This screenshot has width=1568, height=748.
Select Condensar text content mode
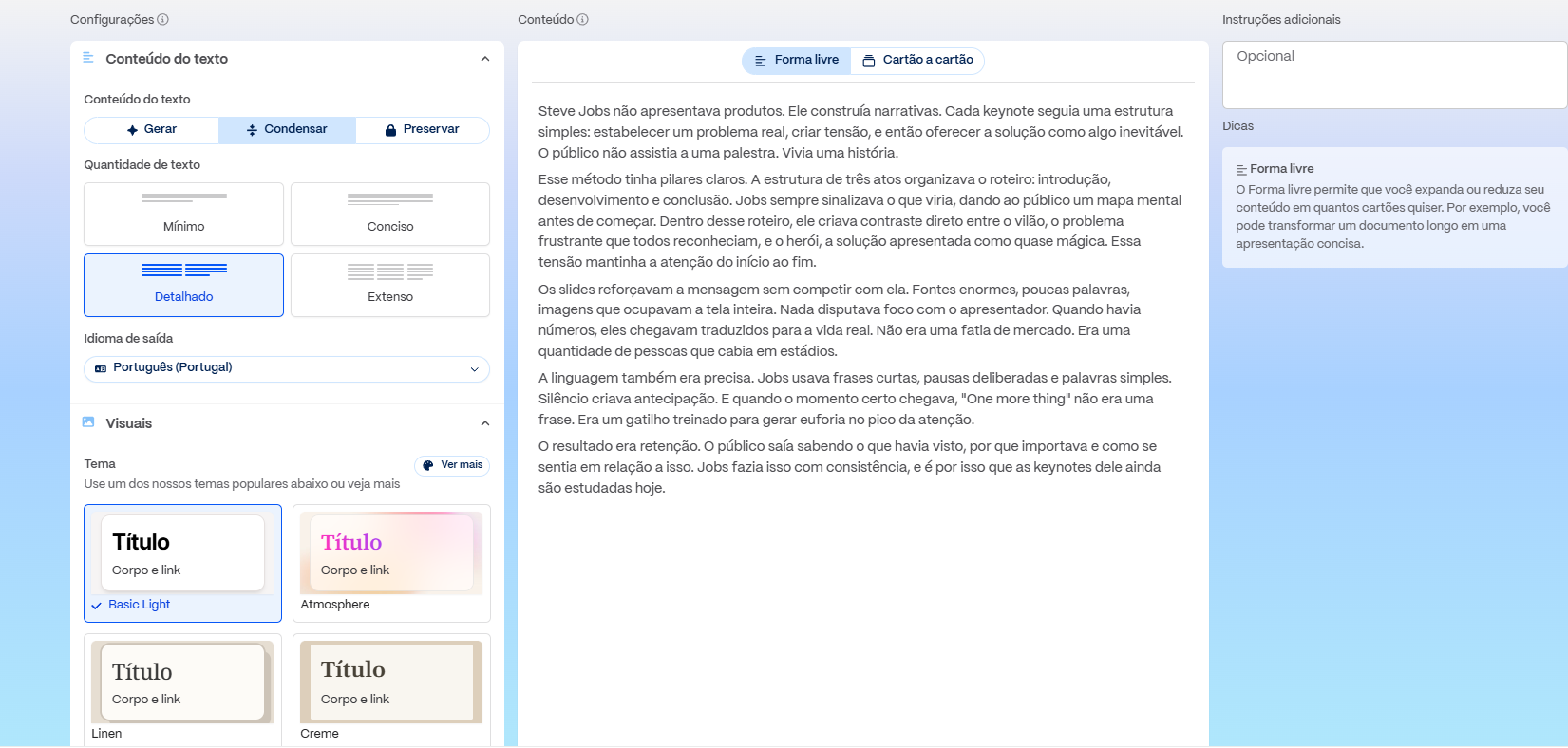click(x=287, y=130)
